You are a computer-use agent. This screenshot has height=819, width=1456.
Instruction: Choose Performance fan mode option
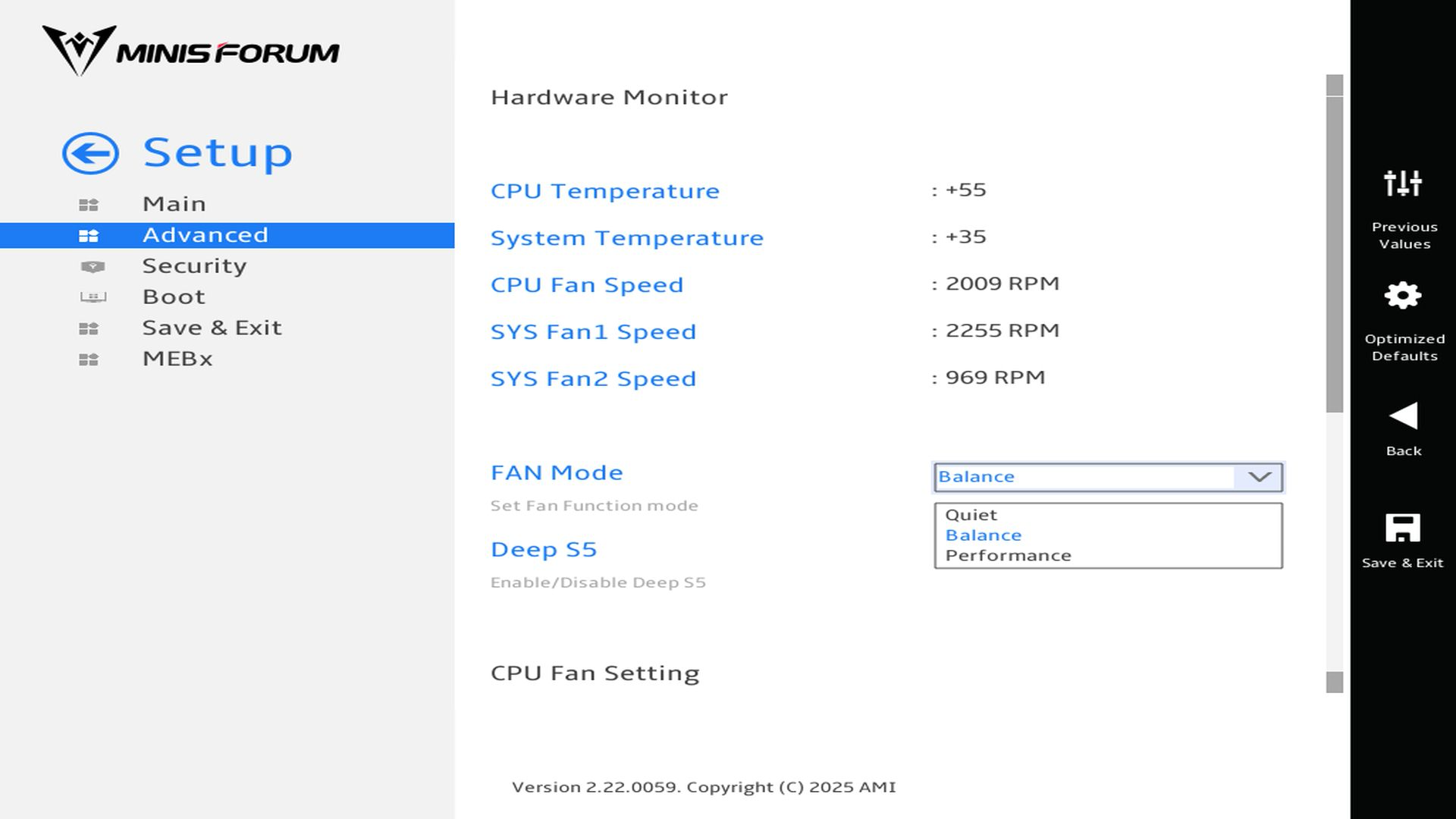tap(1008, 556)
